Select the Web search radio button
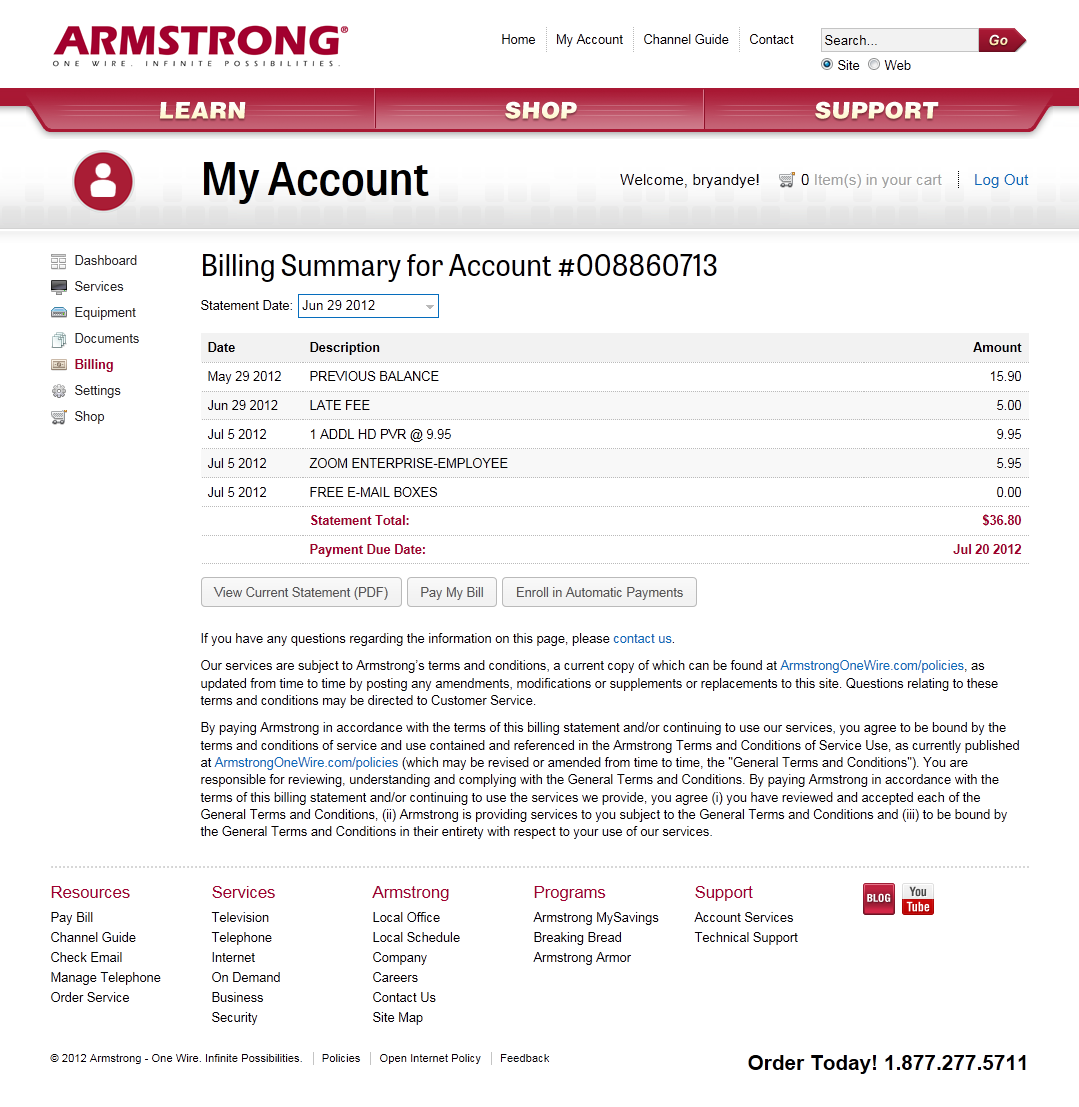1079x1107 pixels. 874,65
